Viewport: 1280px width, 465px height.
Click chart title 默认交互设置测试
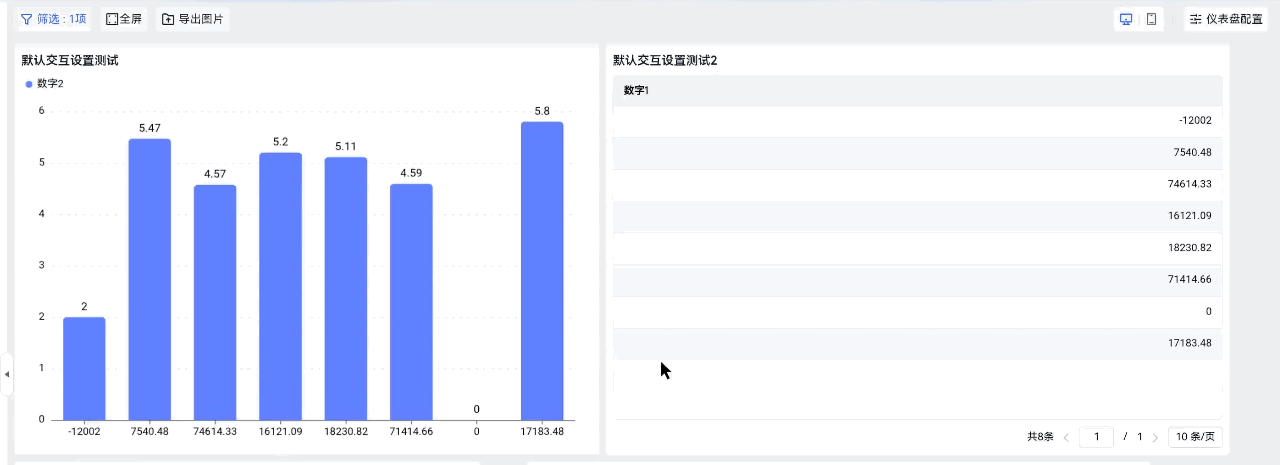click(70, 60)
